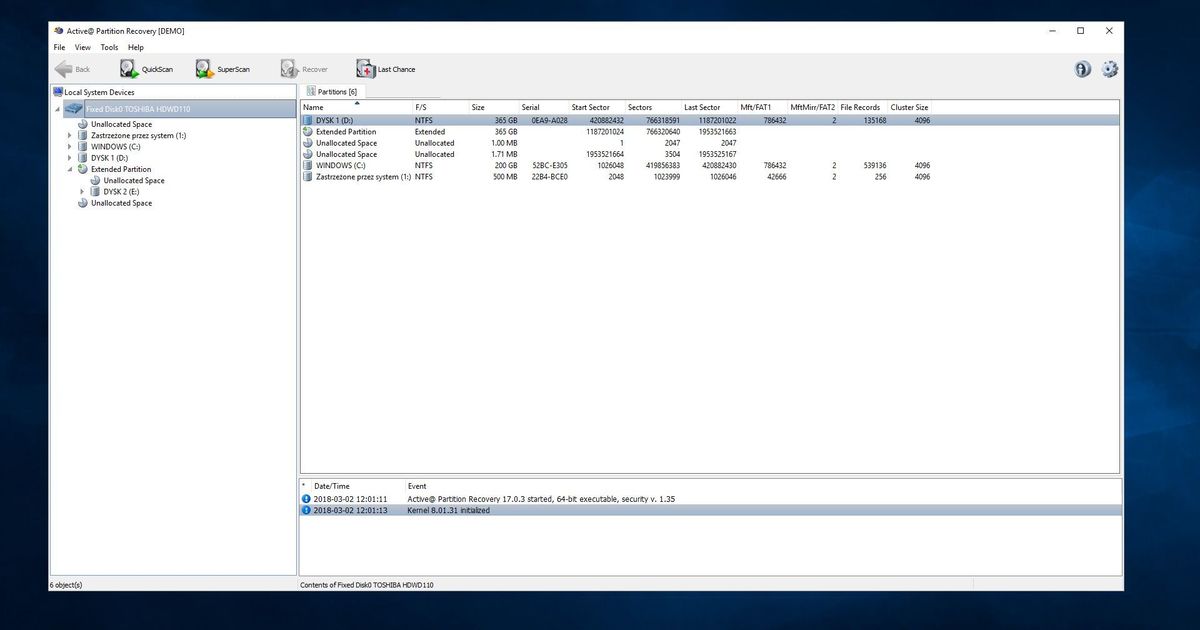This screenshot has width=1200, height=630.
Task: Select DYSK 1 (D:) label in the device tree
Action: click(109, 158)
